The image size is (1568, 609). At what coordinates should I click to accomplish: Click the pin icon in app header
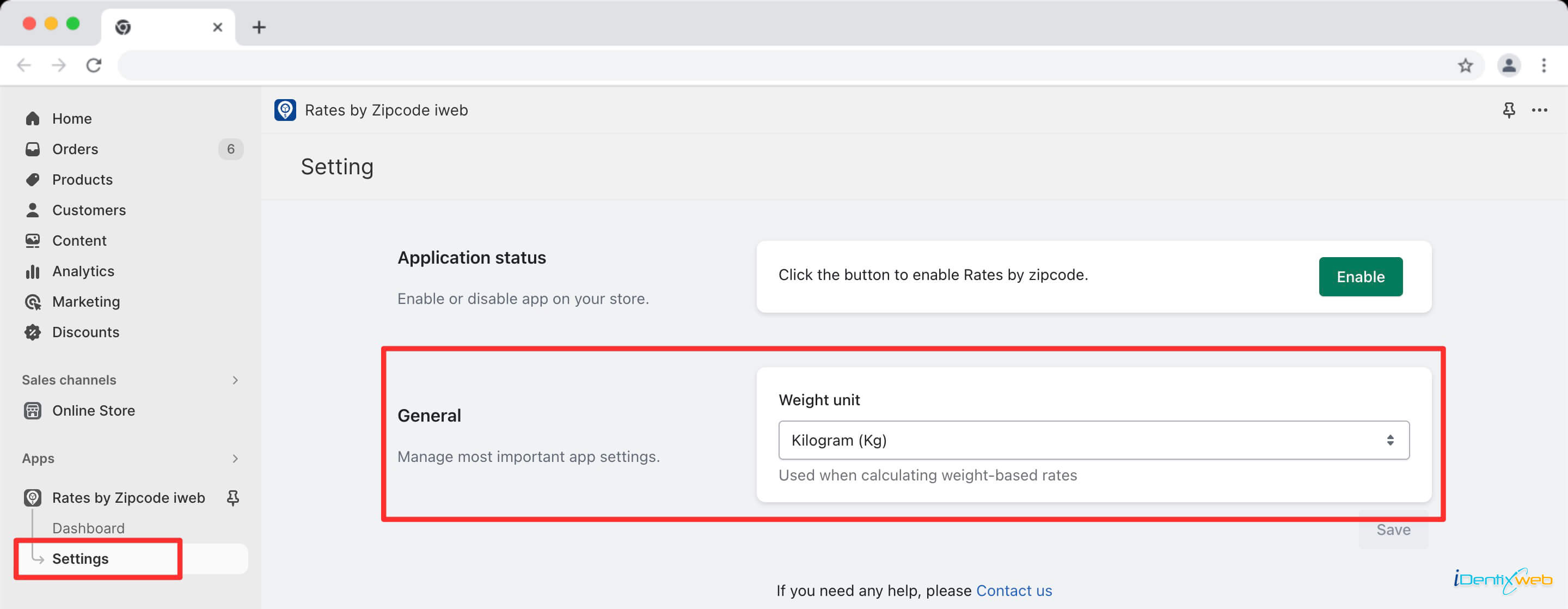[x=1508, y=110]
